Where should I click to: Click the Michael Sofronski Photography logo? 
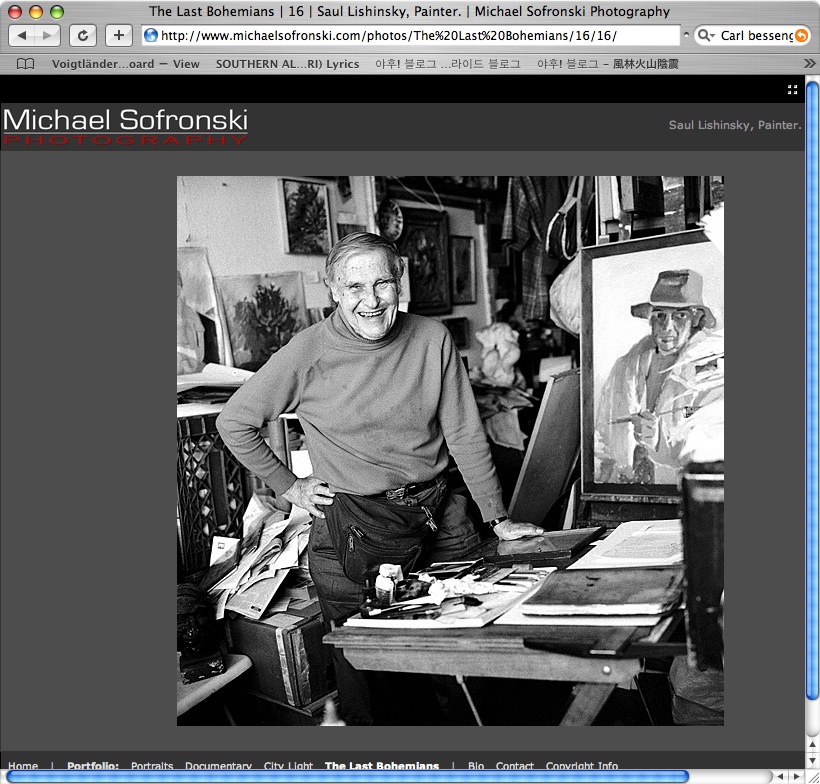click(x=125, y=127)
